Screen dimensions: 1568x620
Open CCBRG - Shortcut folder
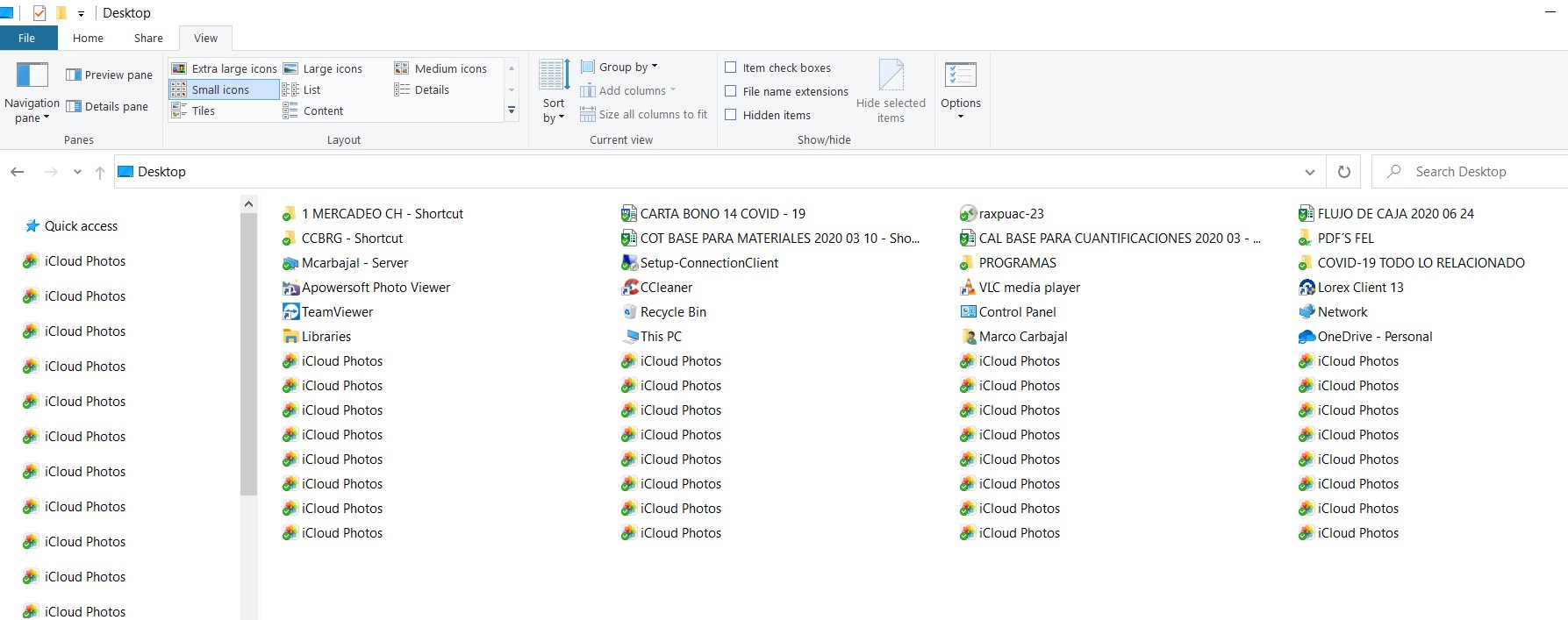(342, 238)
